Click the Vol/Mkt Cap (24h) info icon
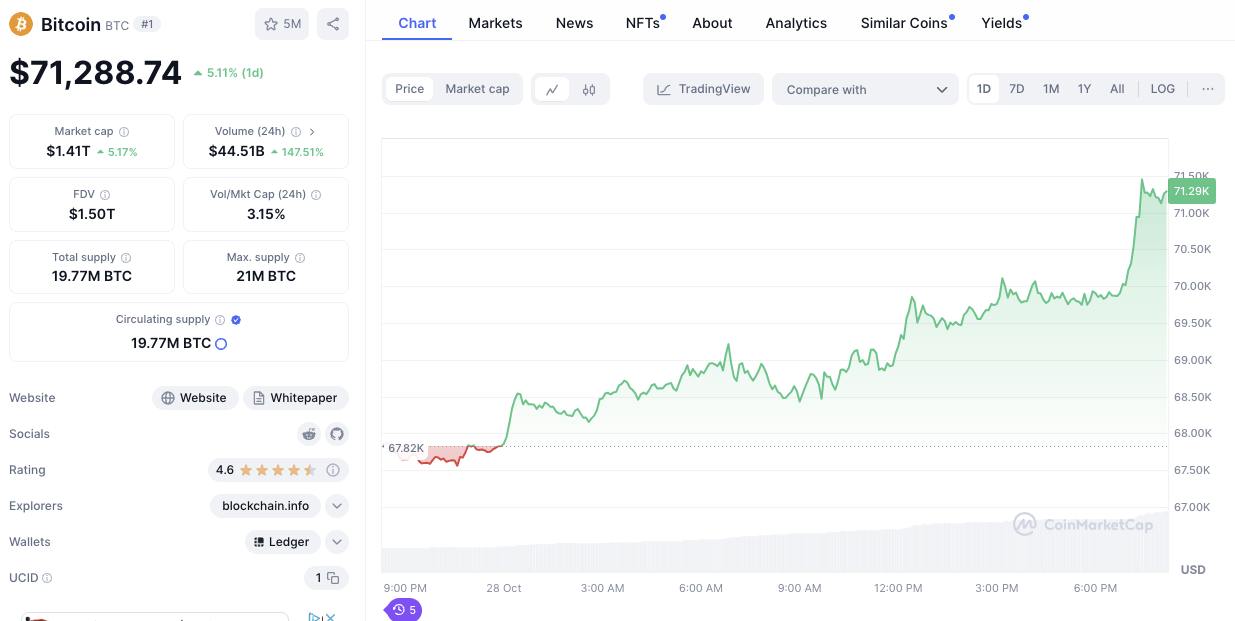This screenshot has height=621, width=1235. (x=316, y=195)
